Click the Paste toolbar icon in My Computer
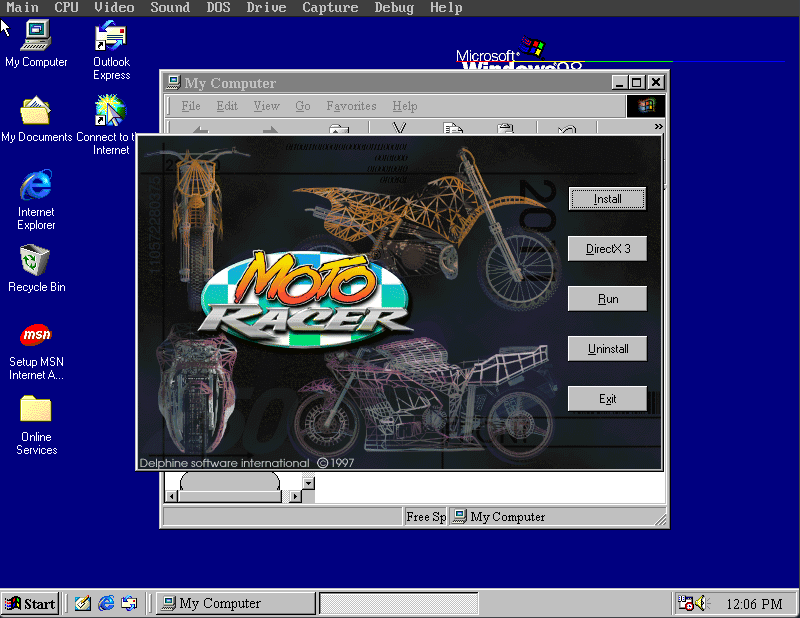This screenshot has width=800, height=618. (x=505, y=128)
